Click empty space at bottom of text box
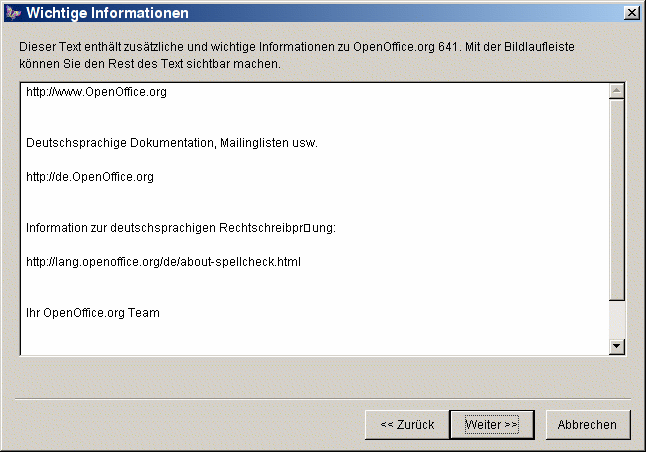This screenshot has height=452, width=646. (300, 340)
